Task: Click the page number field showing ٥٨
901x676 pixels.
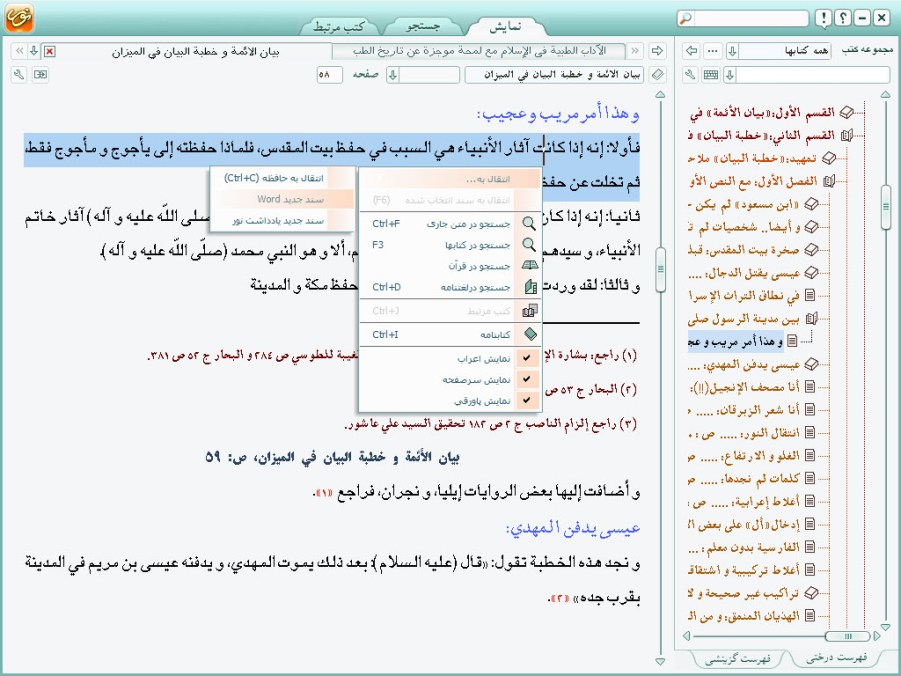Action: pos(329,75)
